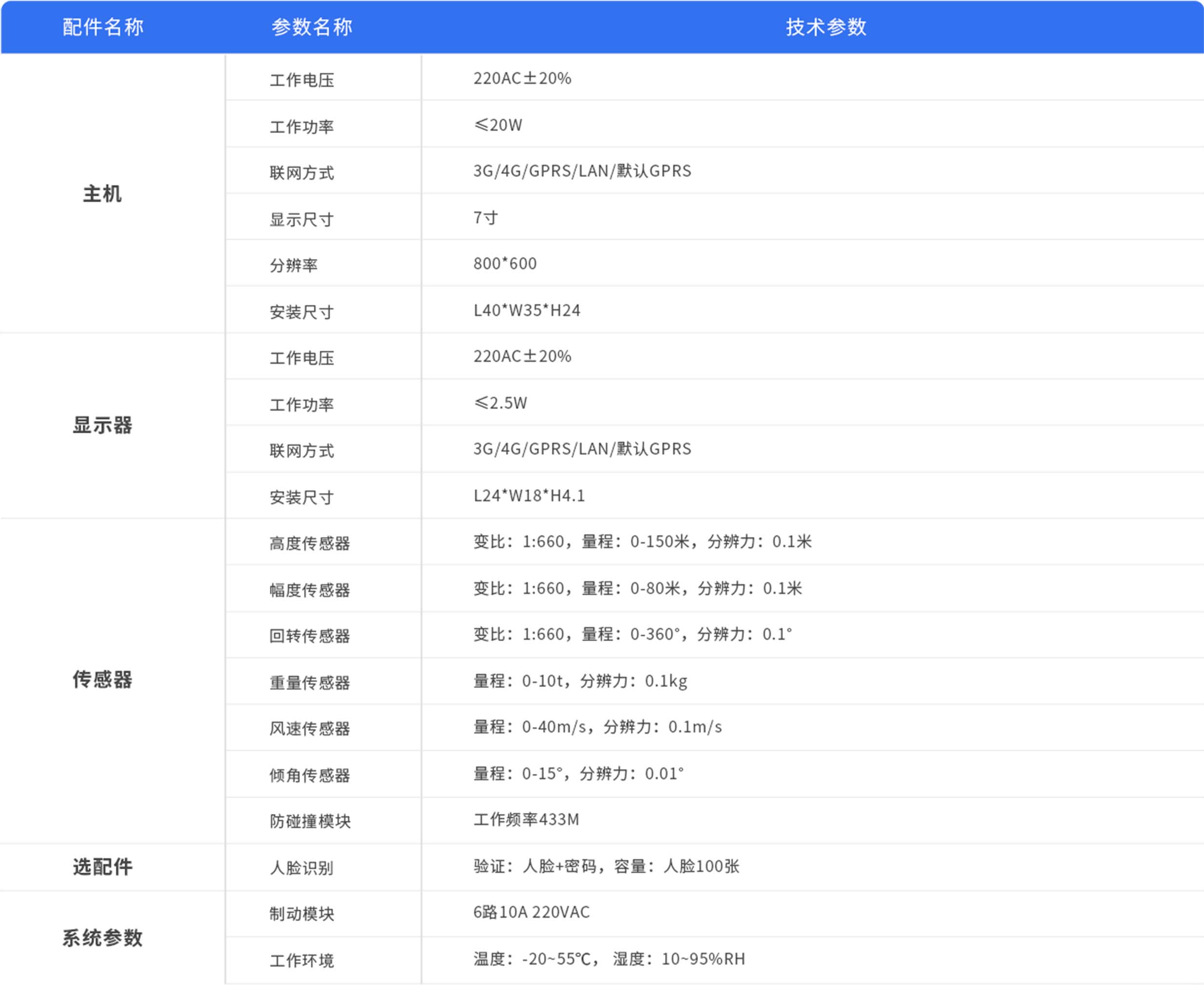Select the 显示器 category cell
This screenshot has width=1204, height=985.
[103, 425]
